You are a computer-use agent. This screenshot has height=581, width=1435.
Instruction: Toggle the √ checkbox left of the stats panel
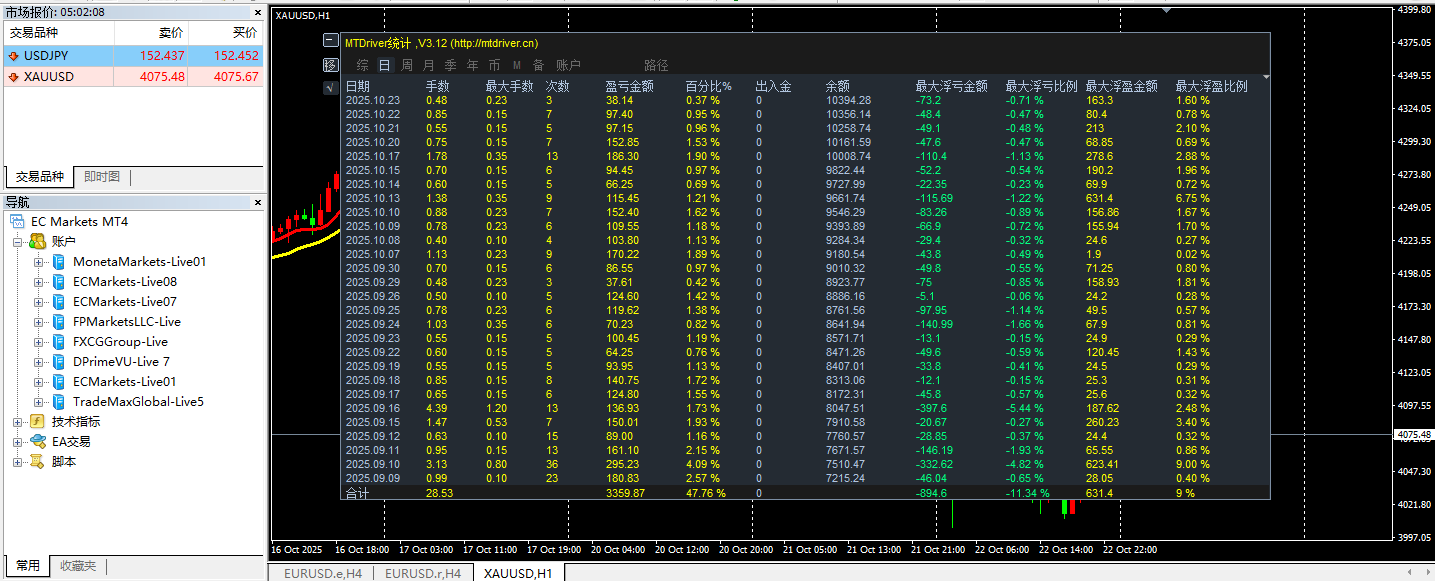tap(331, 88)
